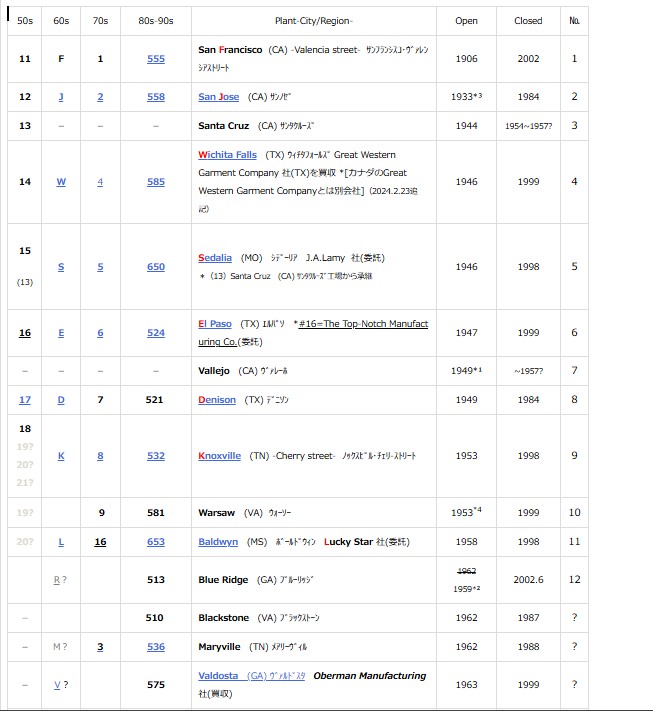Click the 4 link in Wichita Falls row
653x711 pixels.
point(100,182)
